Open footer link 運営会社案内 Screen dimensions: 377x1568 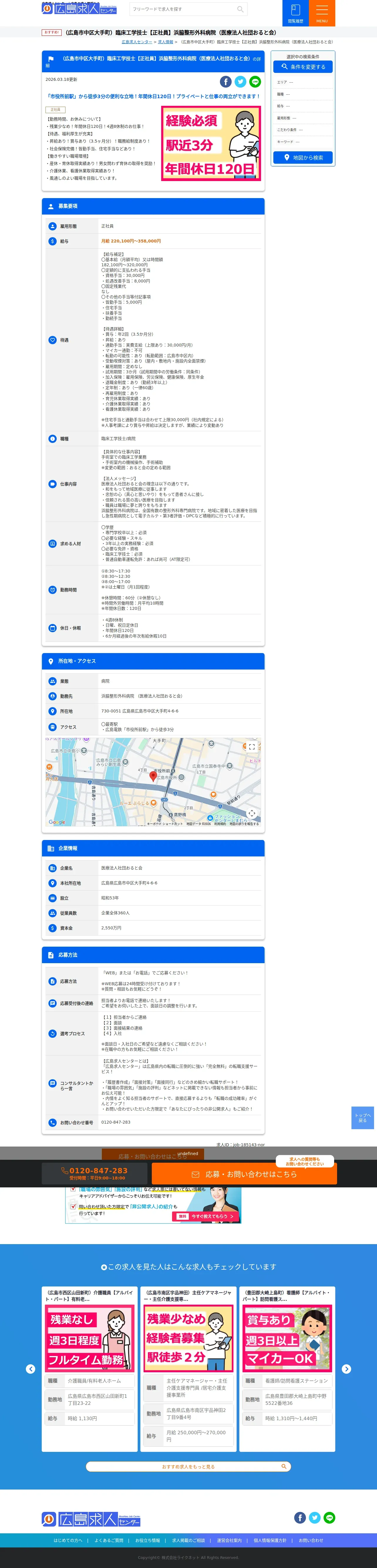coord(229,1541)
